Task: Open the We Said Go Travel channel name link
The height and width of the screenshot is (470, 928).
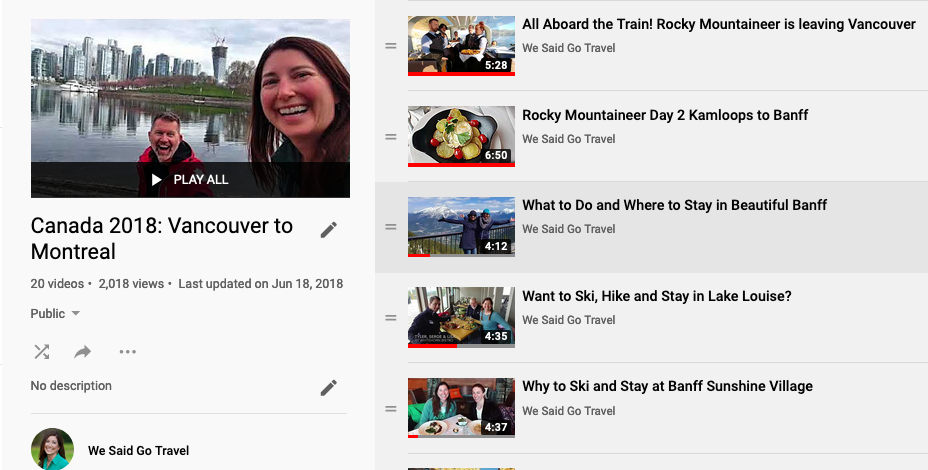Action: tap(138, 451)
